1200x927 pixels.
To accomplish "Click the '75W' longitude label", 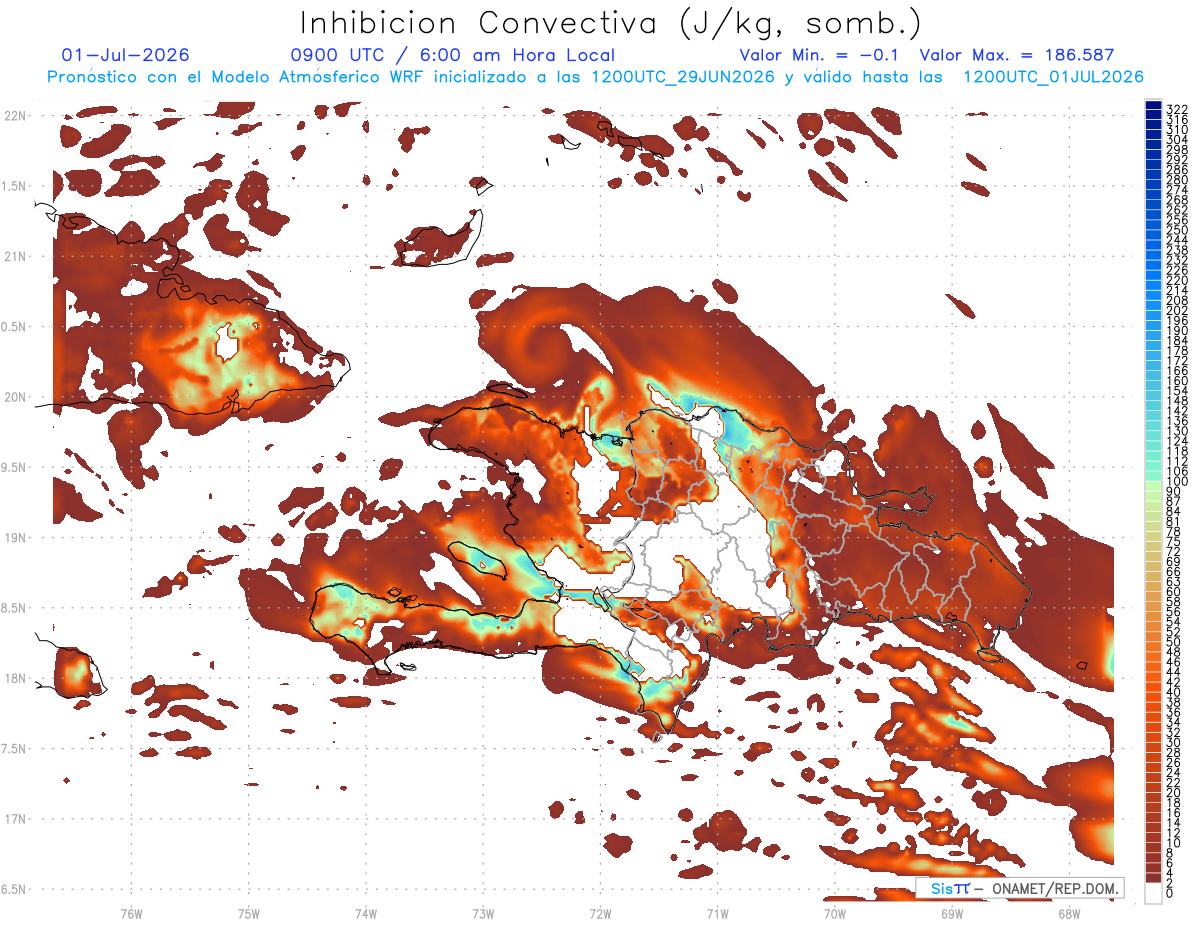I will 249,912.
